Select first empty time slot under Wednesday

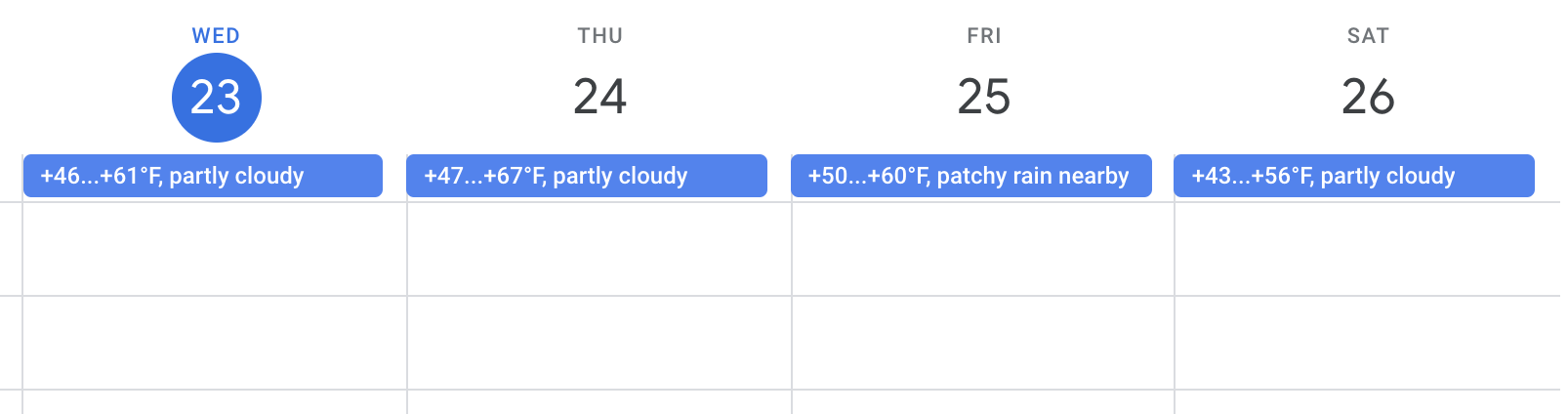(215, 249)
